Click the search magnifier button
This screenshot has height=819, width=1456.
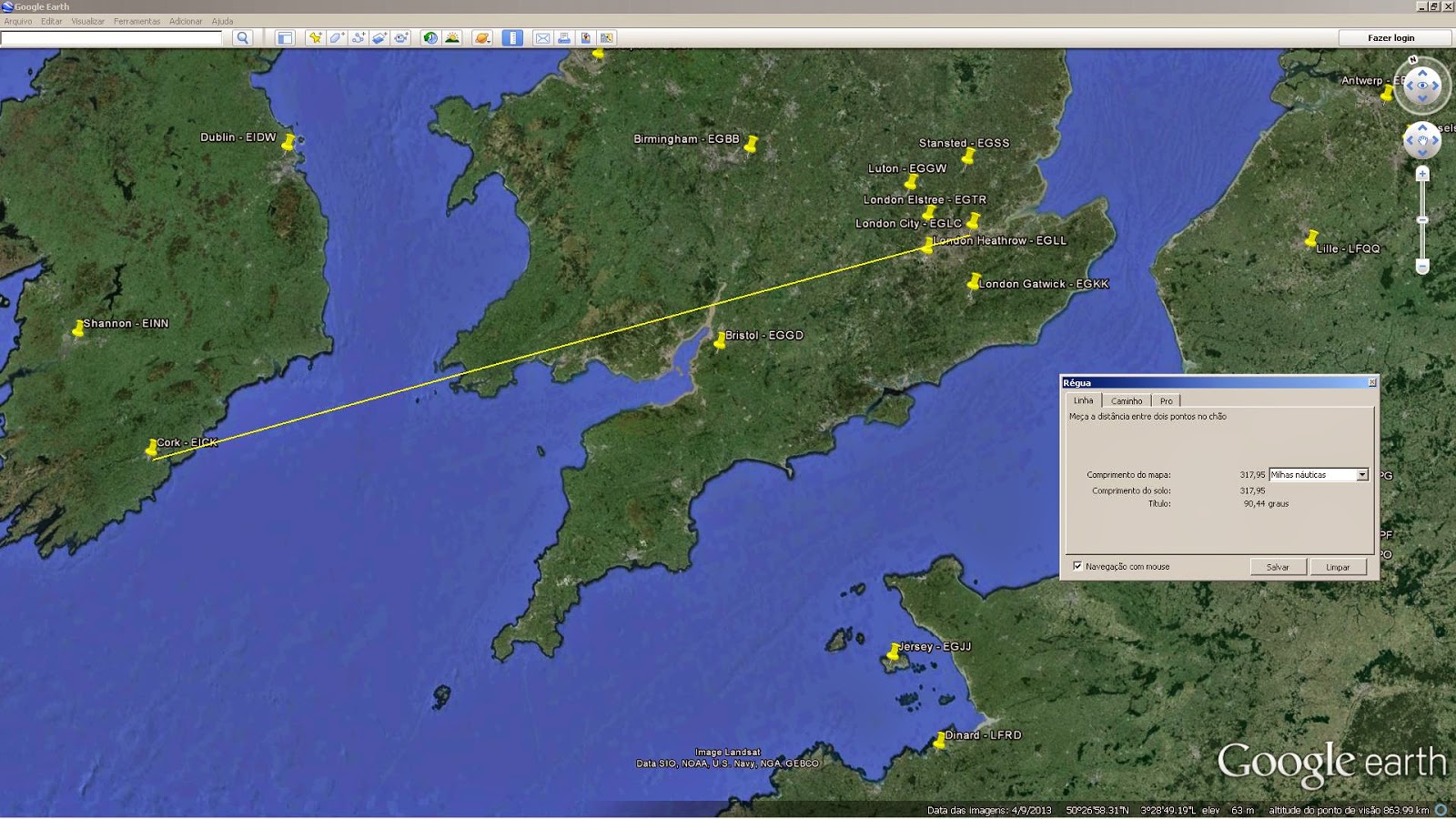242,37
